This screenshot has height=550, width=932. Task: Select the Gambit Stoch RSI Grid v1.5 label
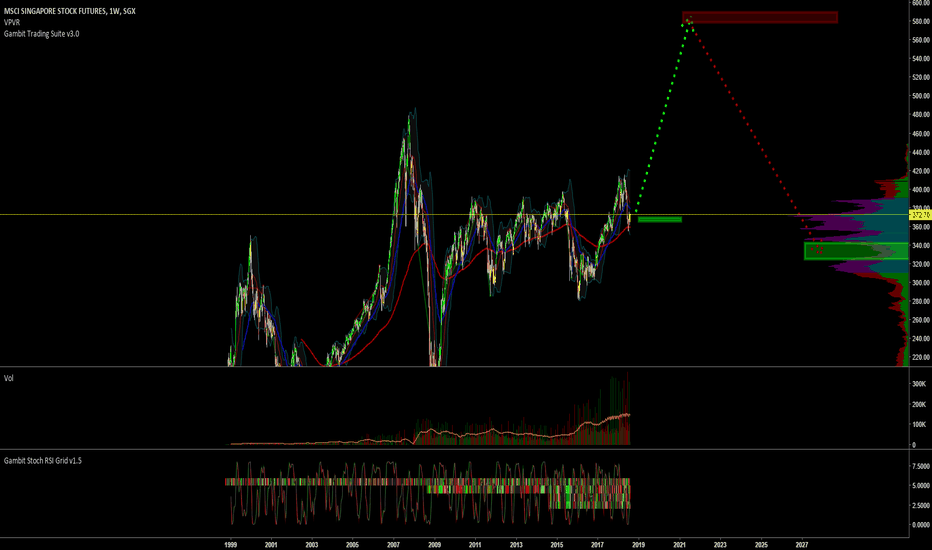point(43,461)
